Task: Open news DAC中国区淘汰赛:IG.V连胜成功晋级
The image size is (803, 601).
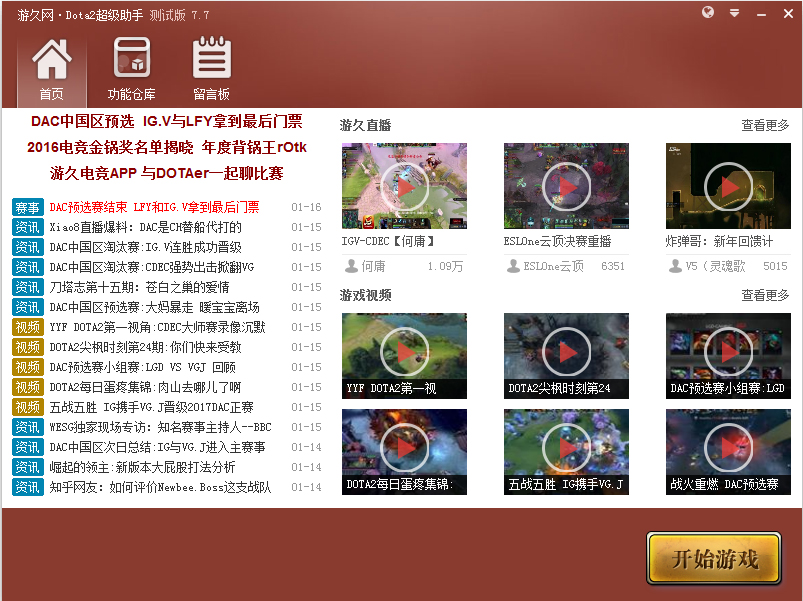Action: [145, 247]
